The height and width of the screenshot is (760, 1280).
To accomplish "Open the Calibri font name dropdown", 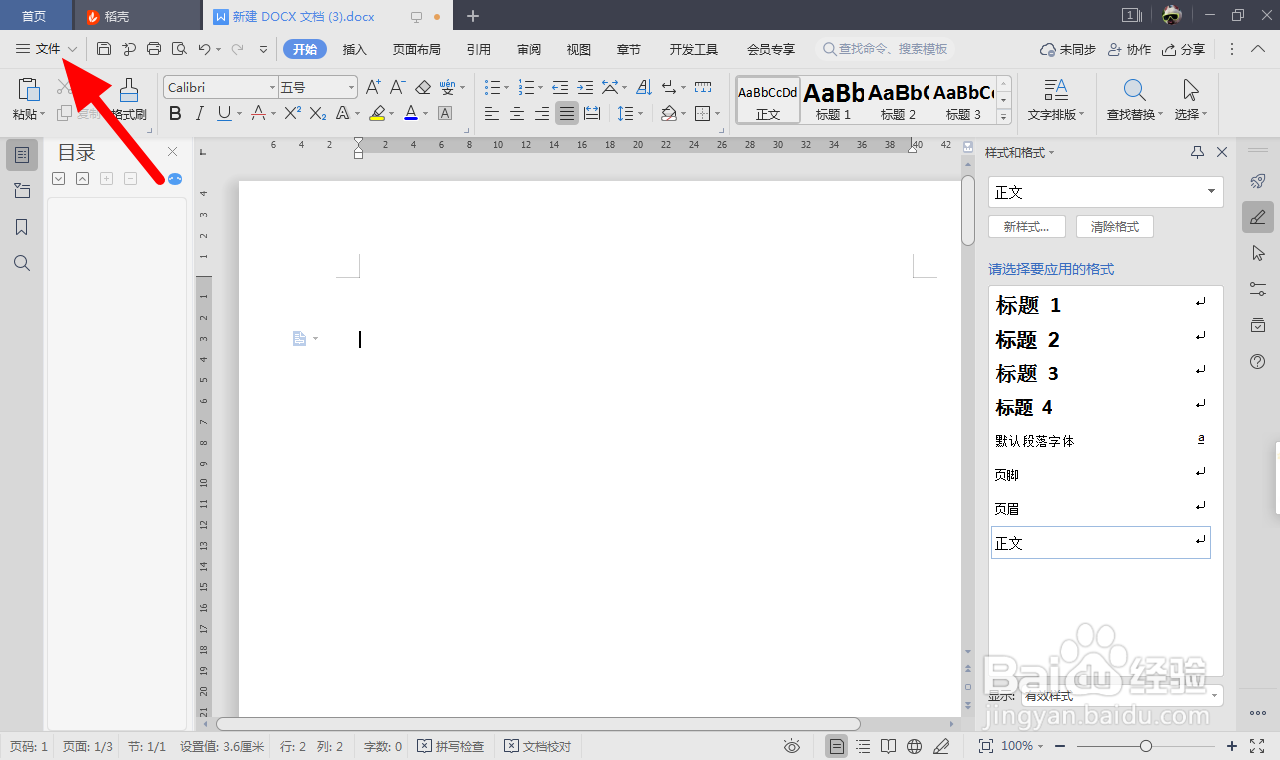I will click(x=271, y=88).
